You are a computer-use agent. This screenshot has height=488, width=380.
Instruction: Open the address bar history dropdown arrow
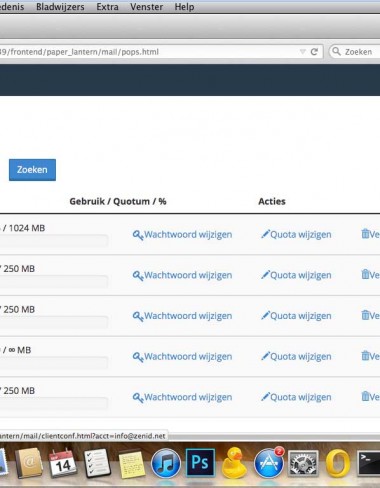[303, 52]
